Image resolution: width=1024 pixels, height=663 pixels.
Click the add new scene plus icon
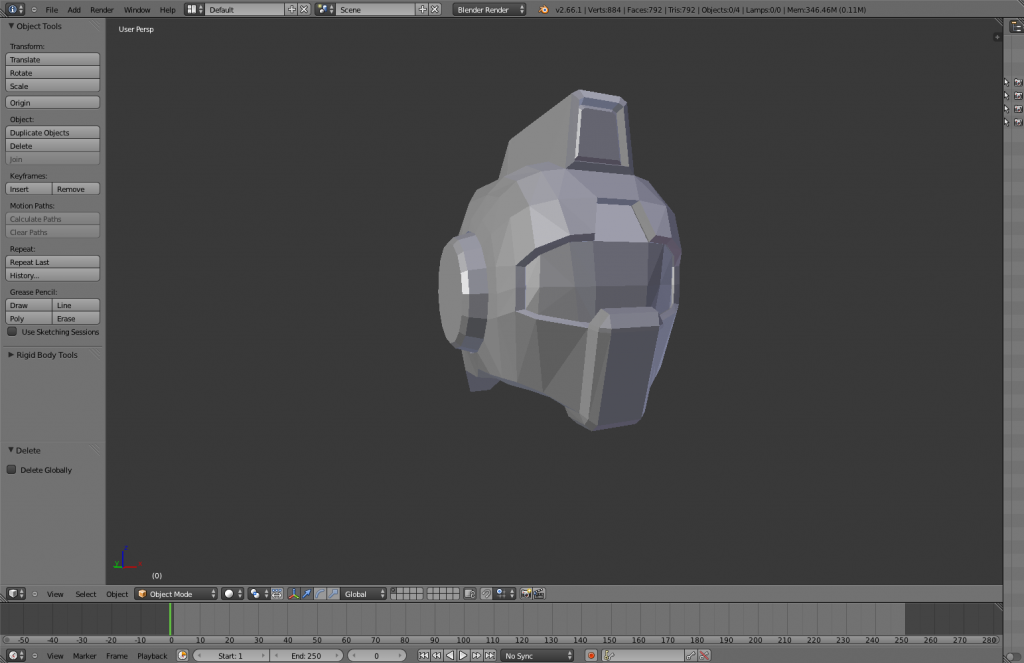[422, 9]
